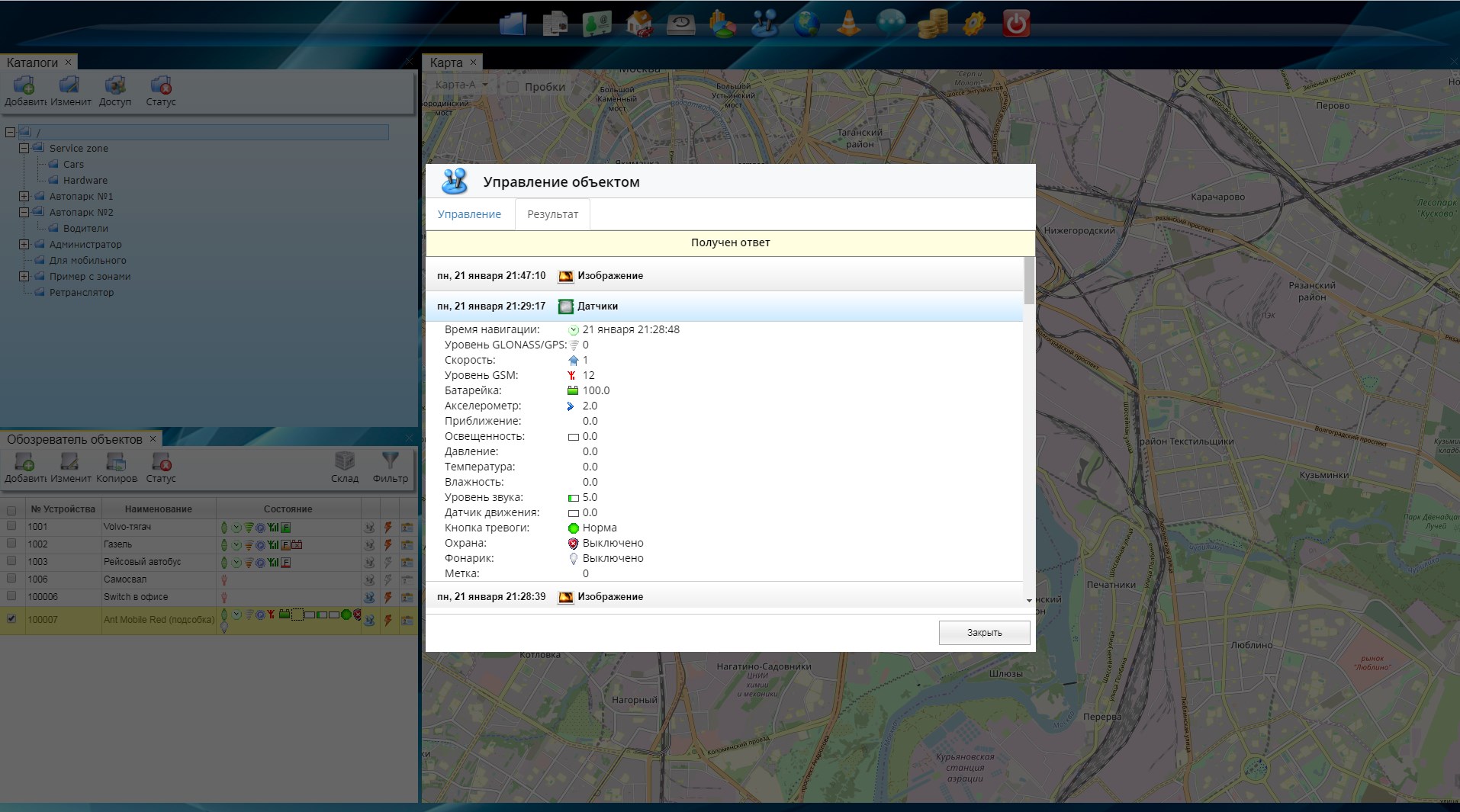This screenshot has height=812, width=1460.
Task: Click the Фильтр funnel icon
Action: point(390,462)
